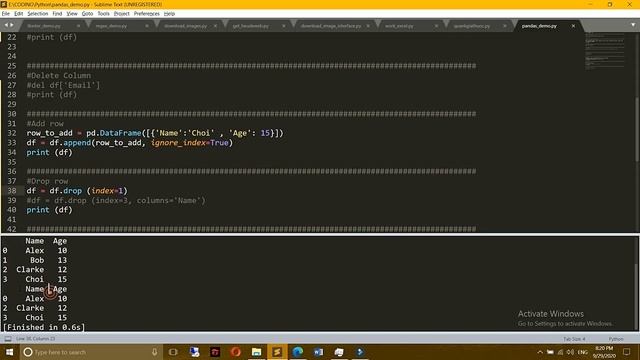The height and width of the screenshot is (360, 640).
Task: Click the taskbar search box
Action: point(91,352)
